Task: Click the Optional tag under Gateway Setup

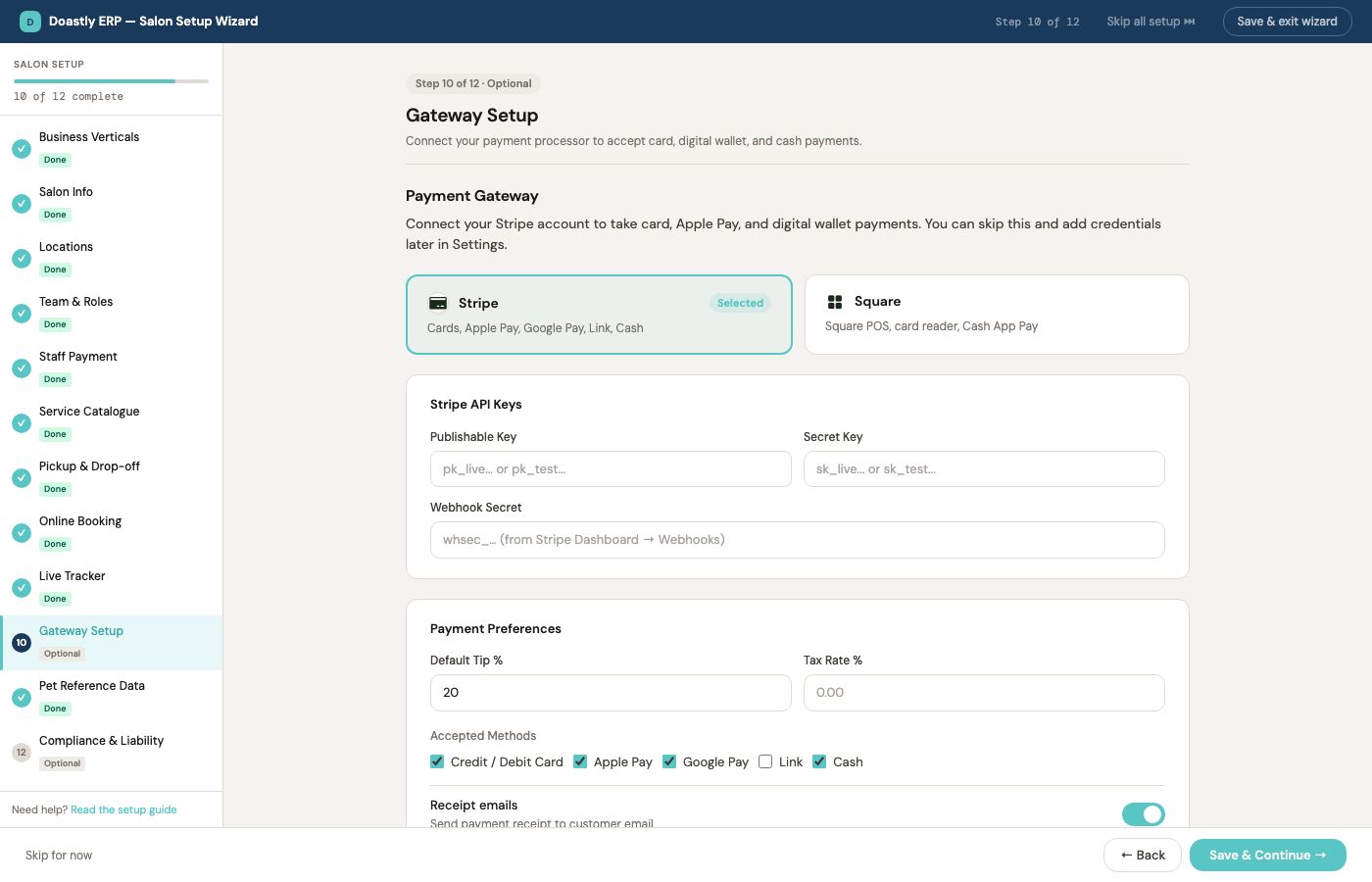Action: point(62,654)
